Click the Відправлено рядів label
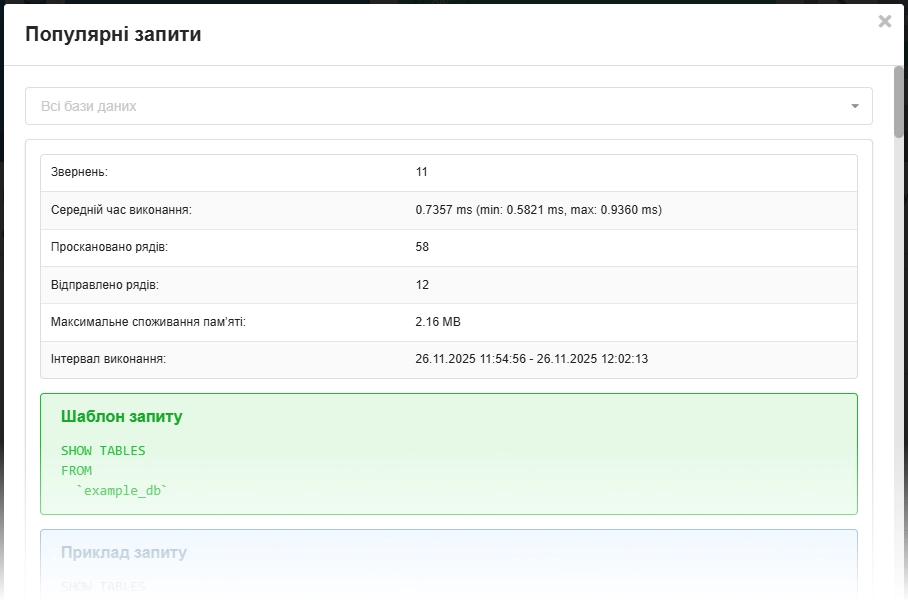The width and height of the screenshot is (908, 600). click(105, 285)
